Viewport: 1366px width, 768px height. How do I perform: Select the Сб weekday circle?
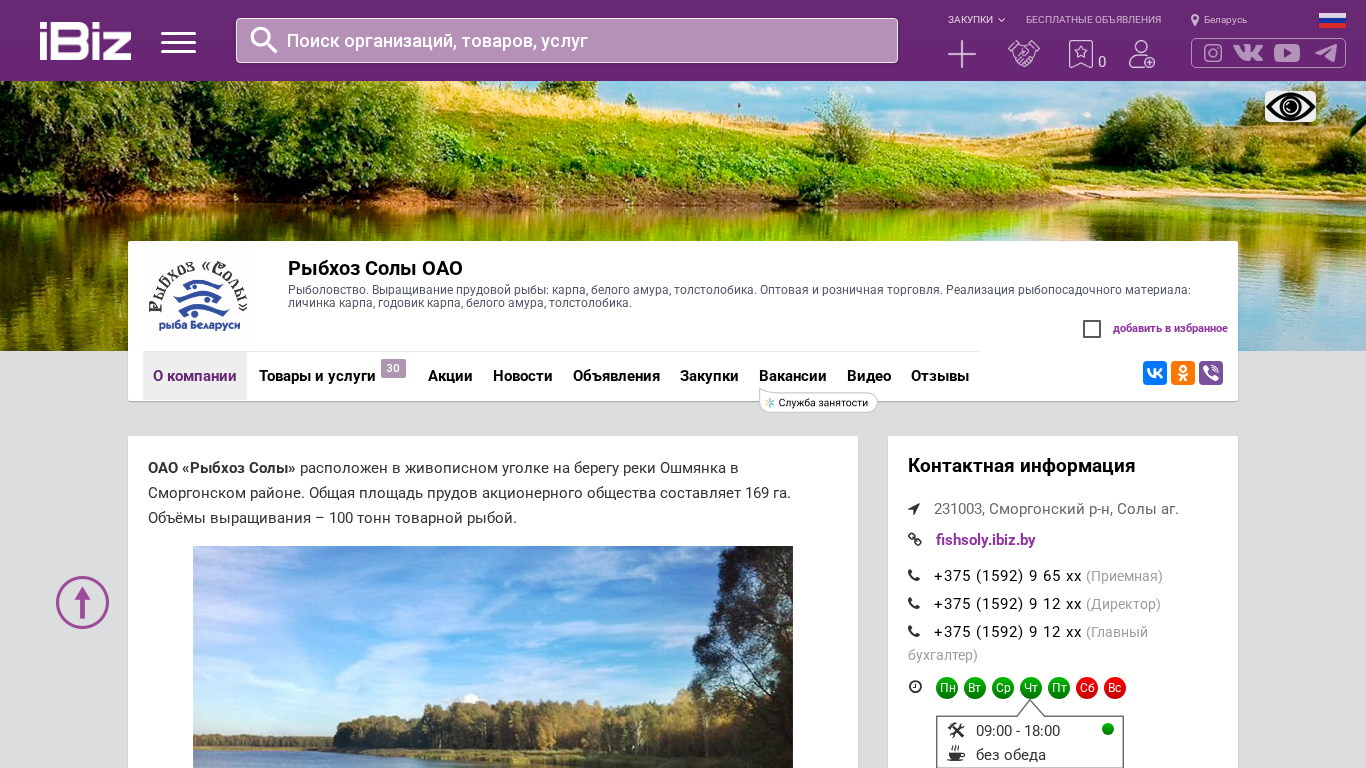pos(1087,688)
